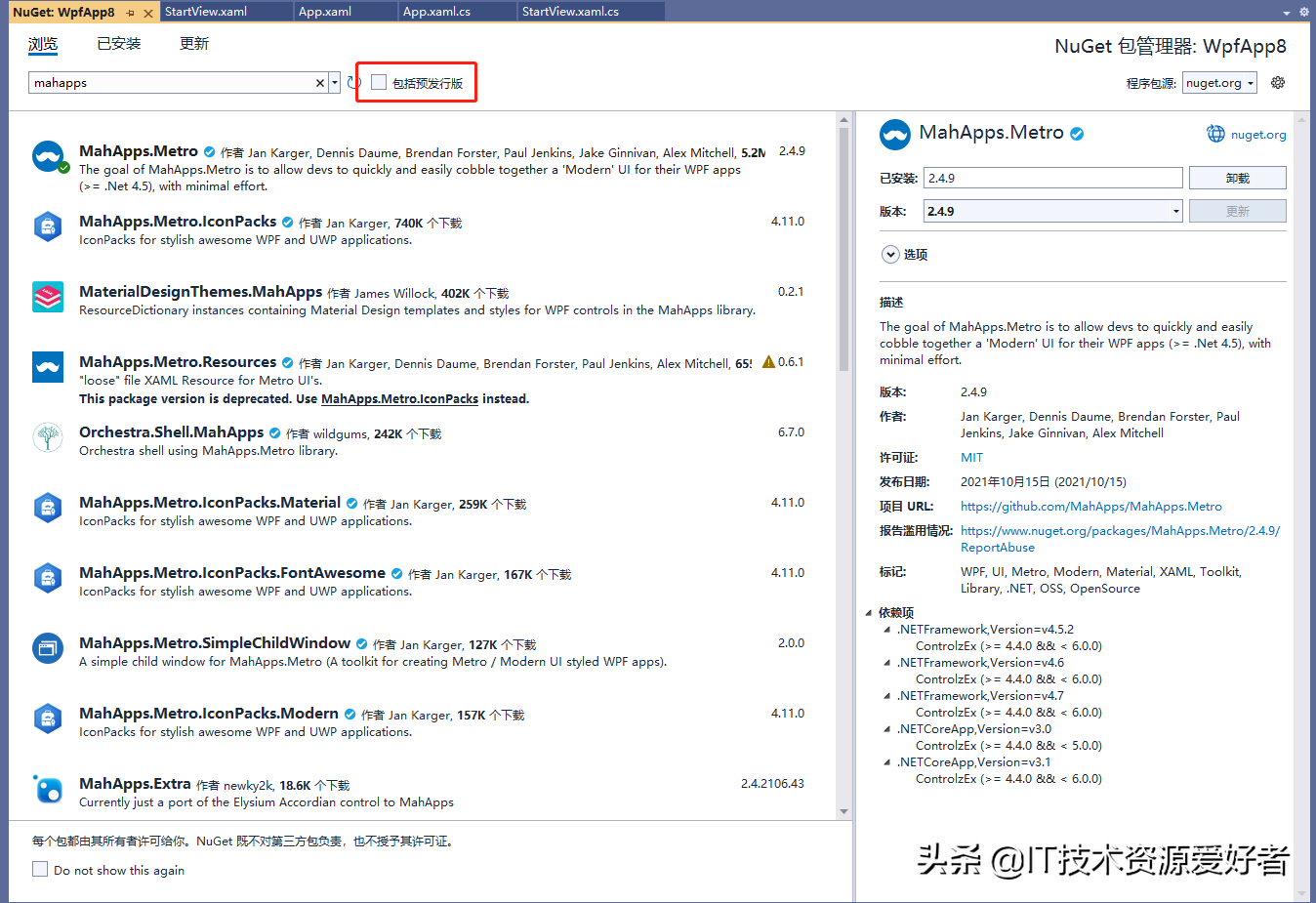This screenshot has width=1316, height=903.
Task: Select MaterialDesignThemes.MahApps package title
Action: click(200, 292)
